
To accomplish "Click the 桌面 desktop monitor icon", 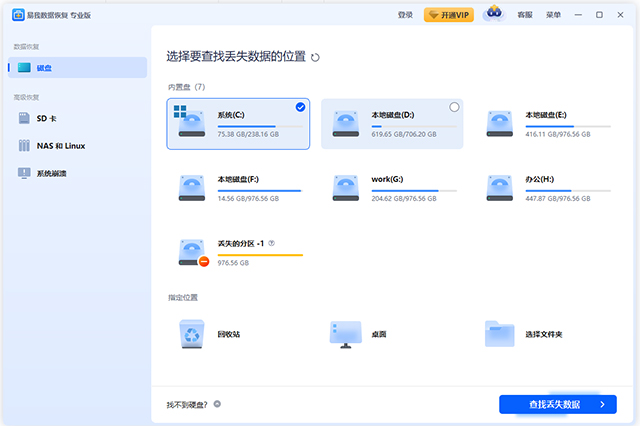I will pyautogui.click(x=346, y=335).
